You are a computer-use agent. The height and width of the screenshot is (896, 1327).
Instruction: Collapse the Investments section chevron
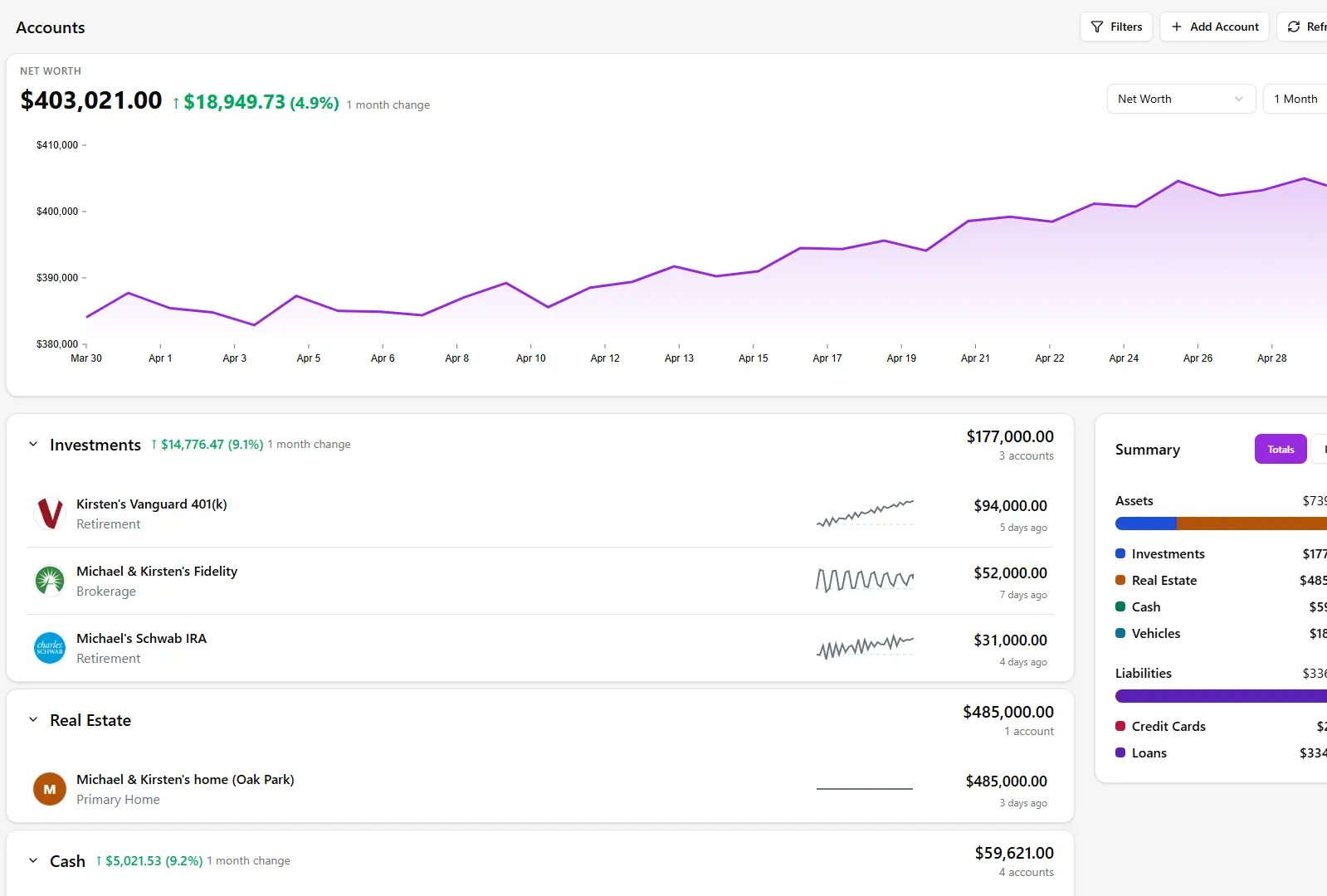click(x=33, y=445)
